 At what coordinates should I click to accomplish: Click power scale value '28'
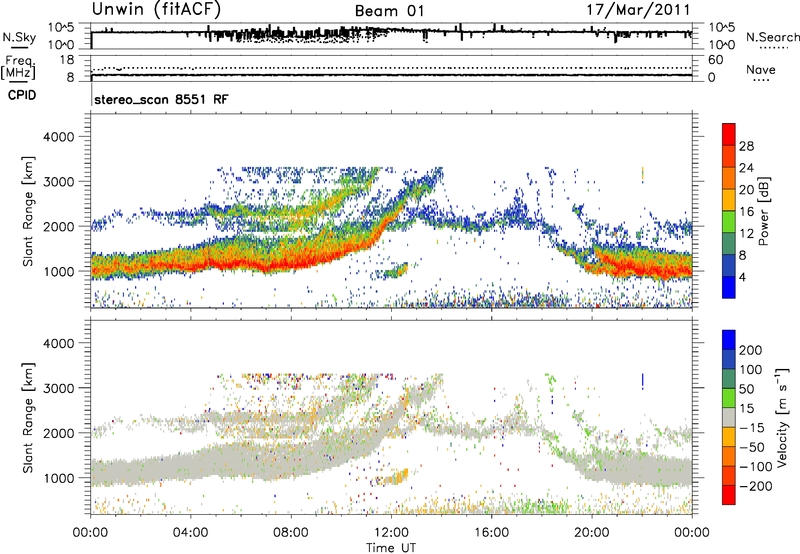[746, 146]
